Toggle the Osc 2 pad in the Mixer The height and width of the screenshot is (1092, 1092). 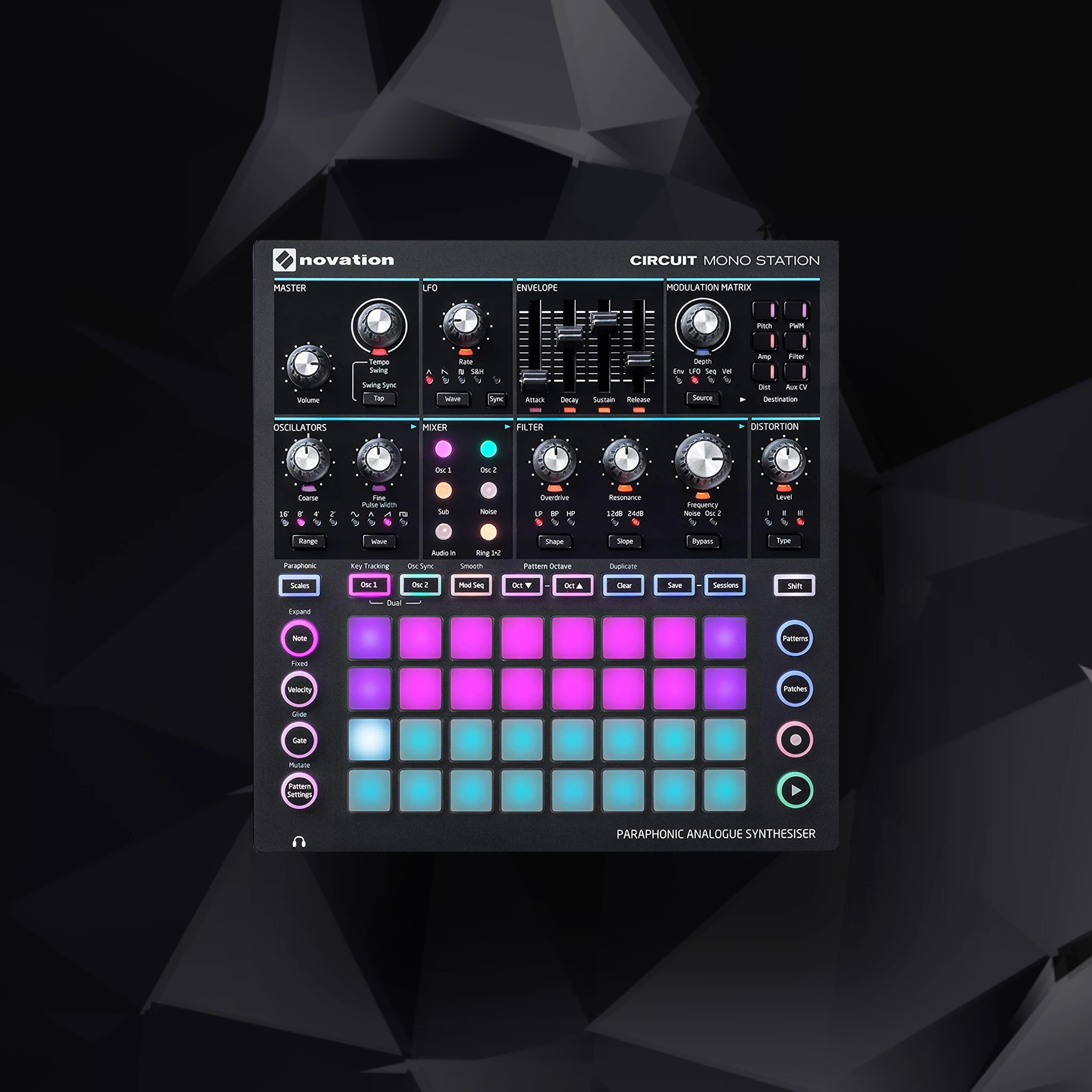(x=488, y=450)
